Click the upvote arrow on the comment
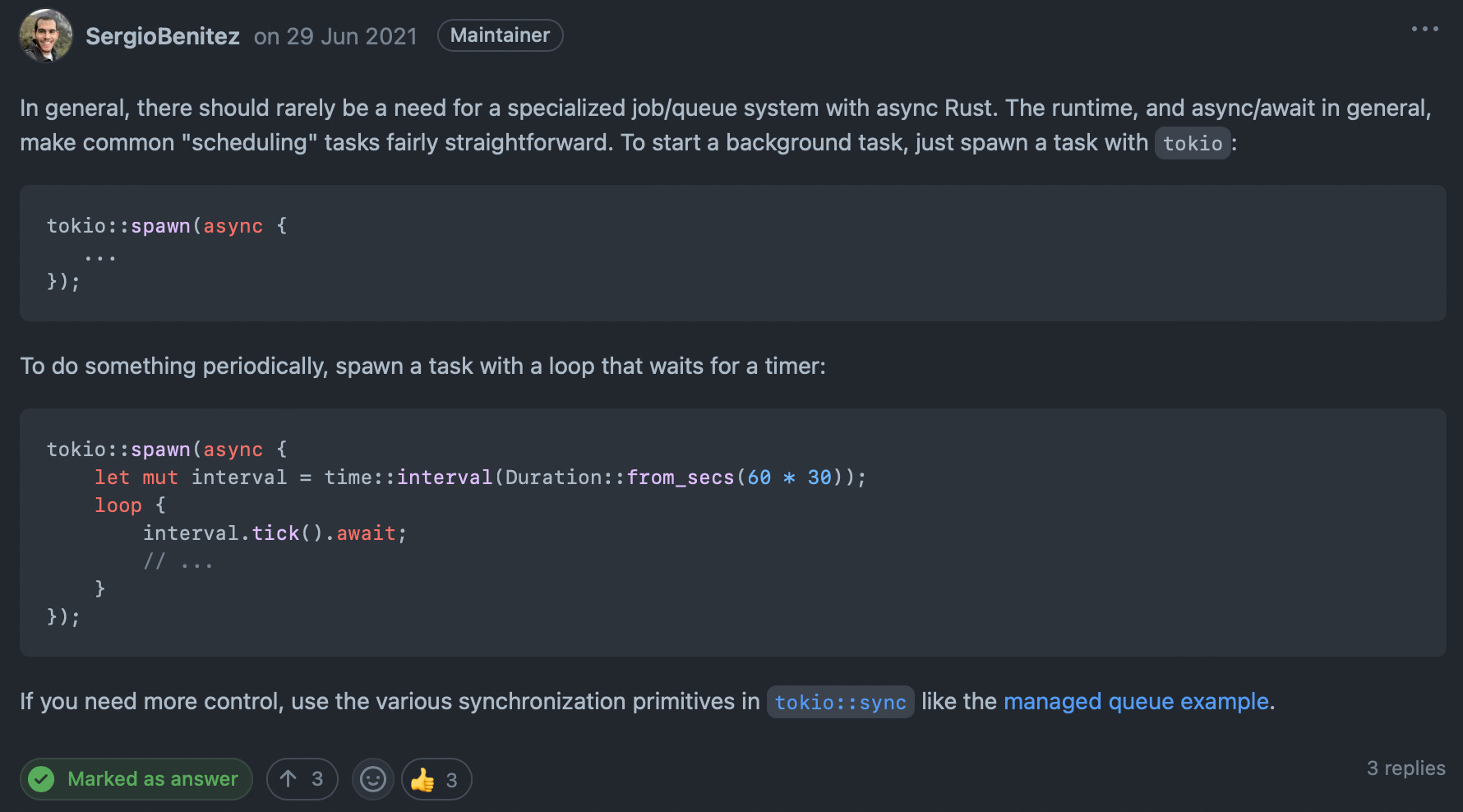 click(288, 778)
